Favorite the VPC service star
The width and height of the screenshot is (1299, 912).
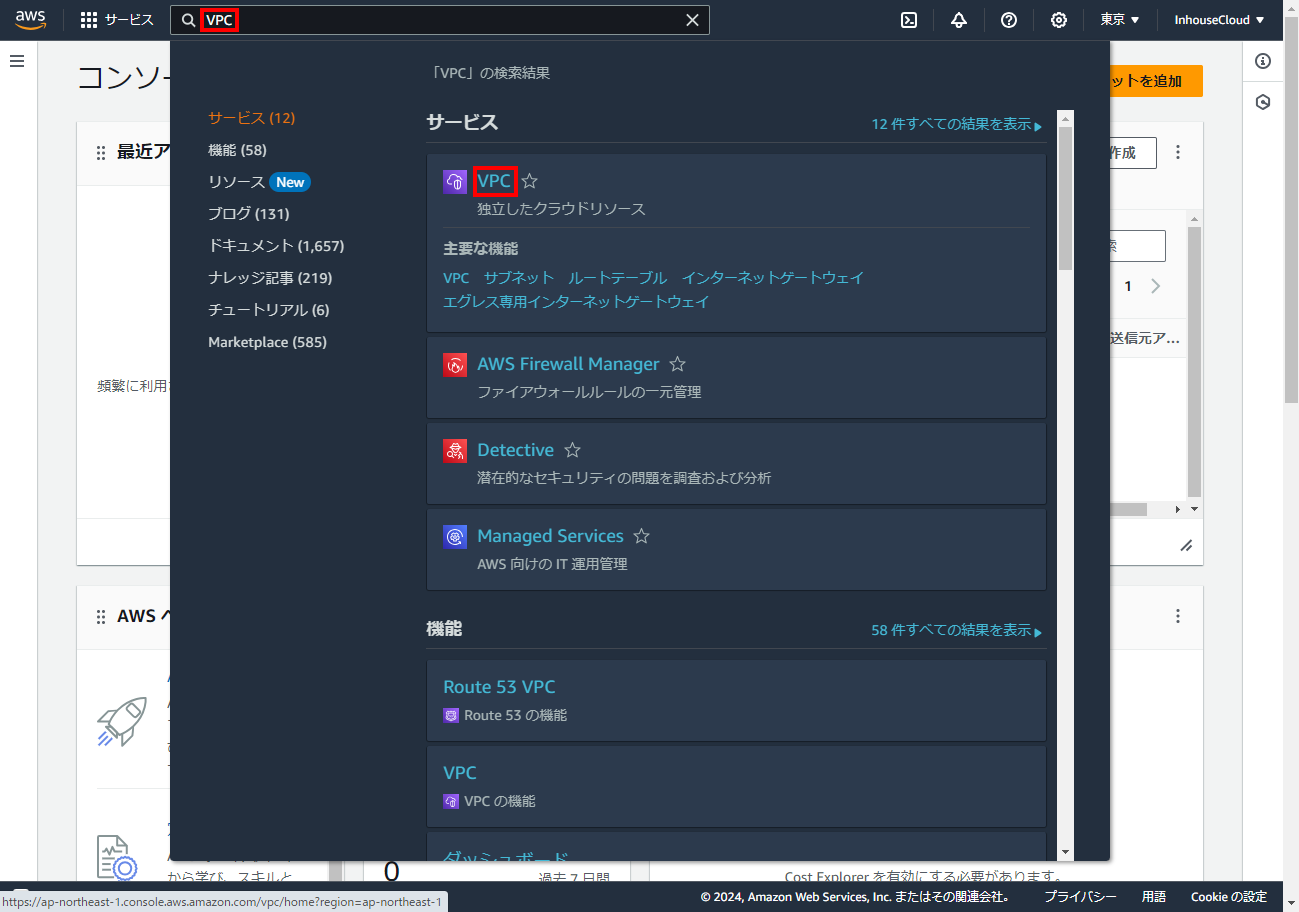tap(530, 181)
